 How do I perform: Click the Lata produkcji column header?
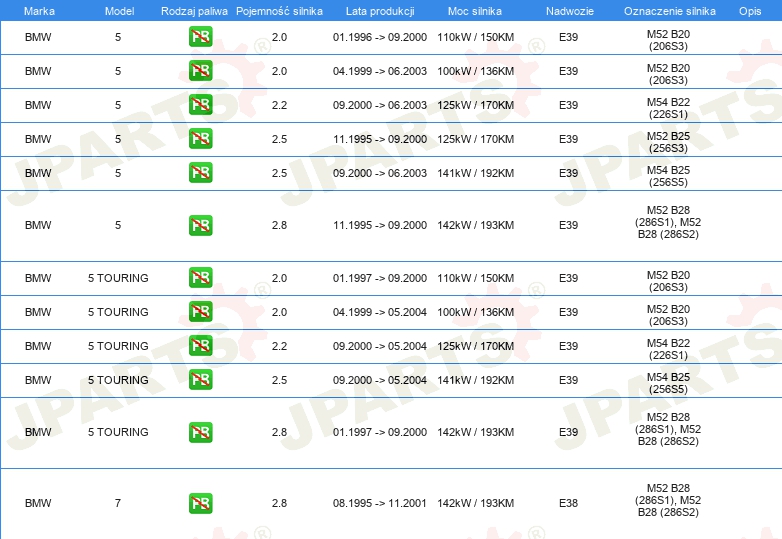tap(380, 11)
